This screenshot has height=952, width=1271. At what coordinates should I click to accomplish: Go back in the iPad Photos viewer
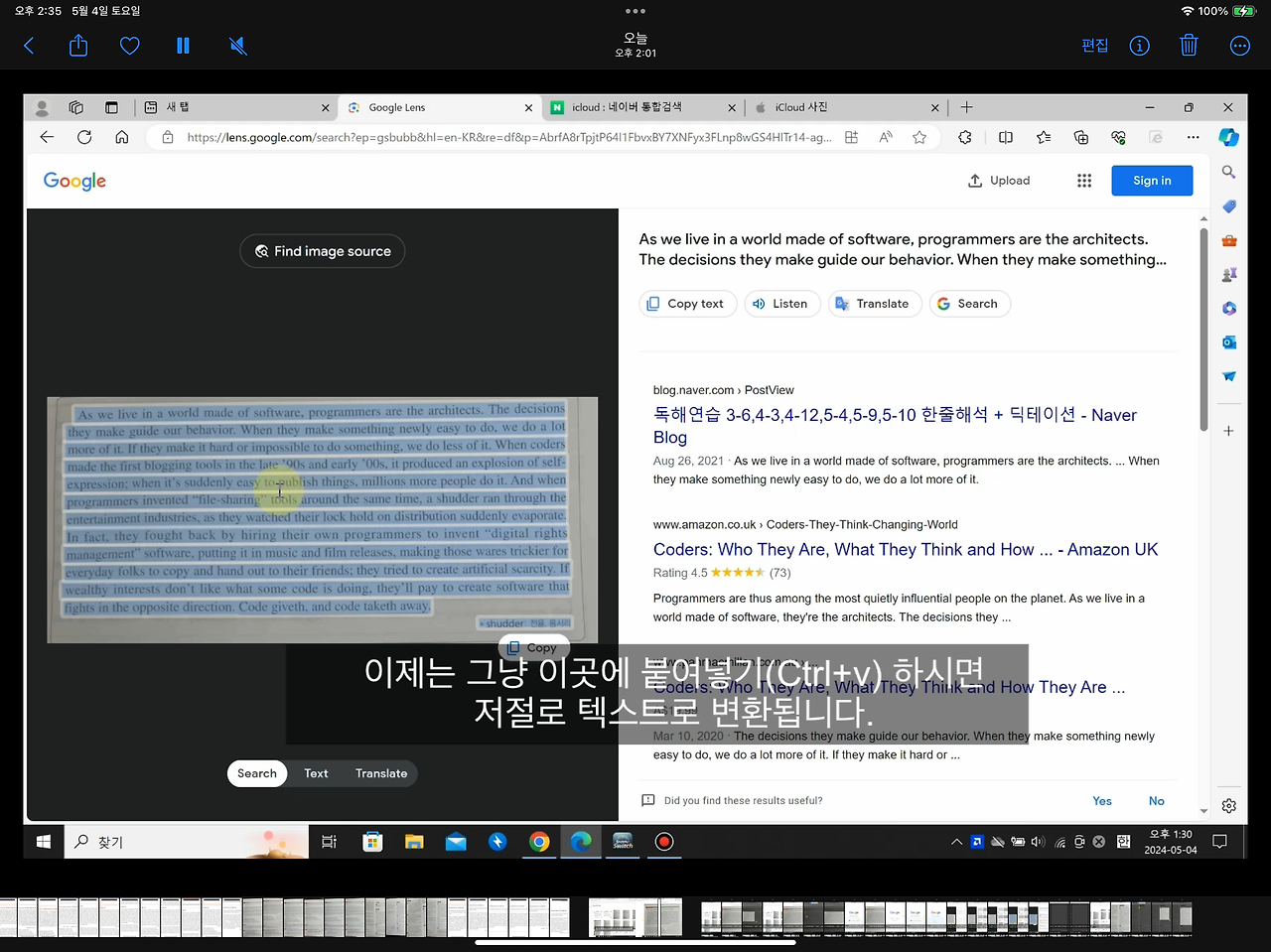29,46
